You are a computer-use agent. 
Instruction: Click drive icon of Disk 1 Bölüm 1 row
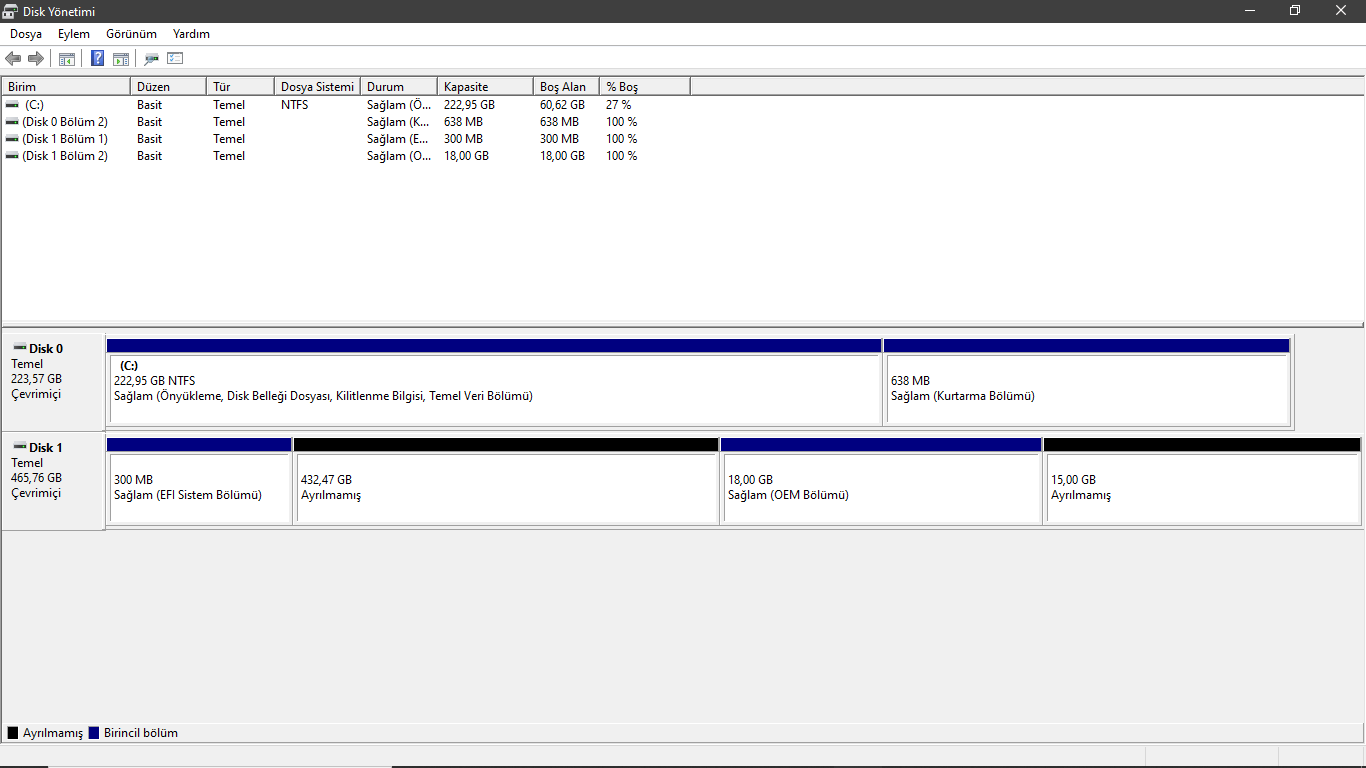click(12, 138)
